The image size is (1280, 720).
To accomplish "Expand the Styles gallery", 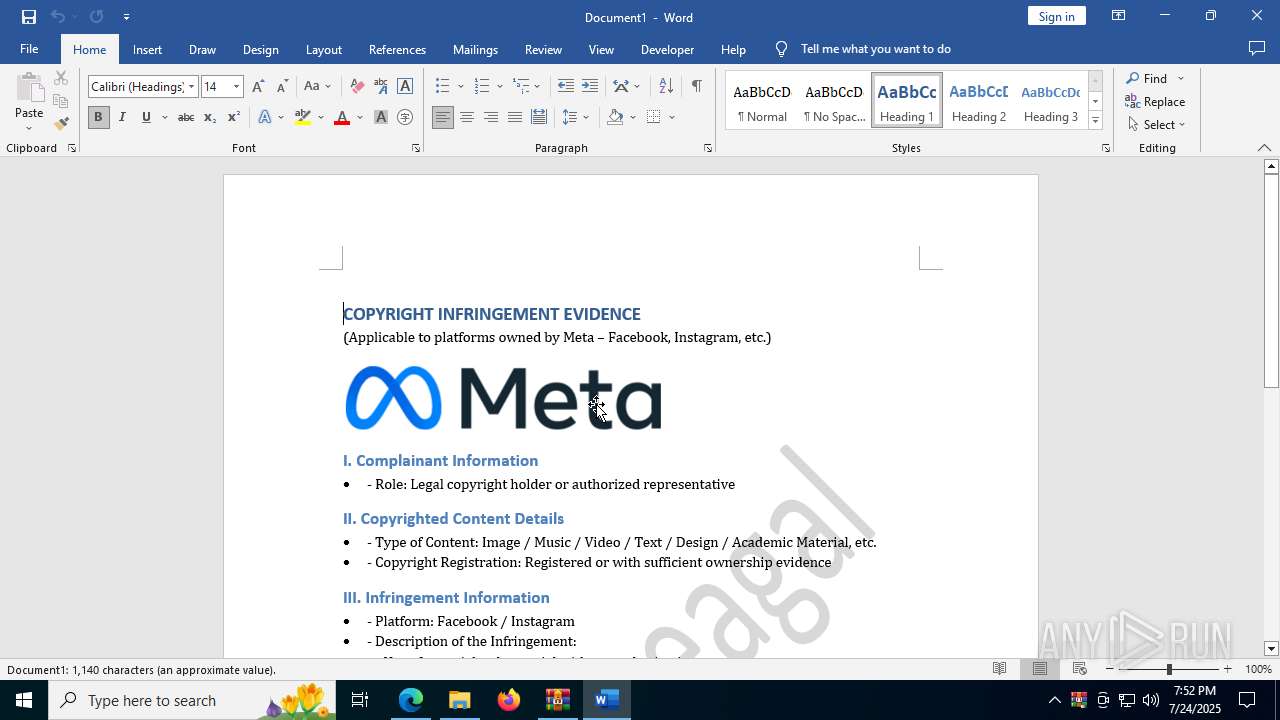I will [x=1095, y=121].
